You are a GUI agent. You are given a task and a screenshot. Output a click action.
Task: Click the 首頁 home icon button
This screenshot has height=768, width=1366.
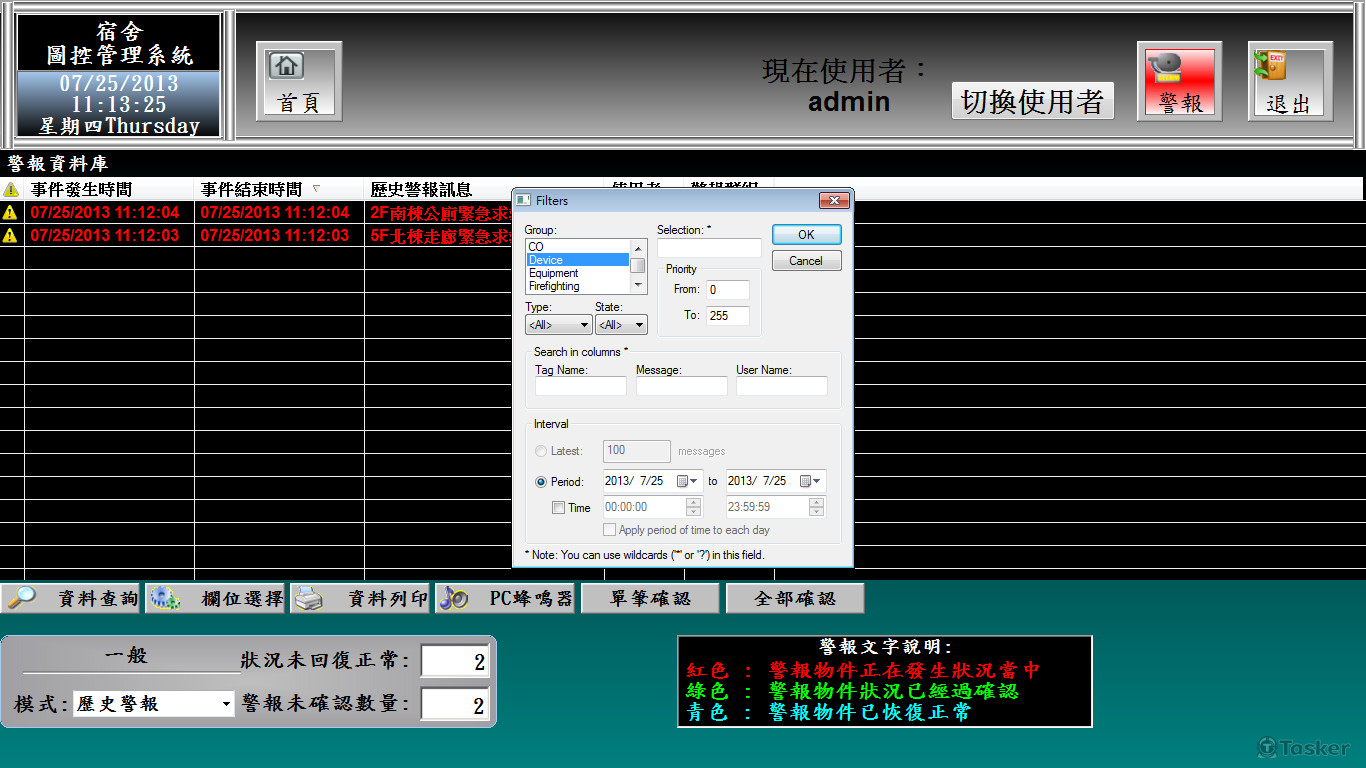pyautogui.click(x=298, y=81)
